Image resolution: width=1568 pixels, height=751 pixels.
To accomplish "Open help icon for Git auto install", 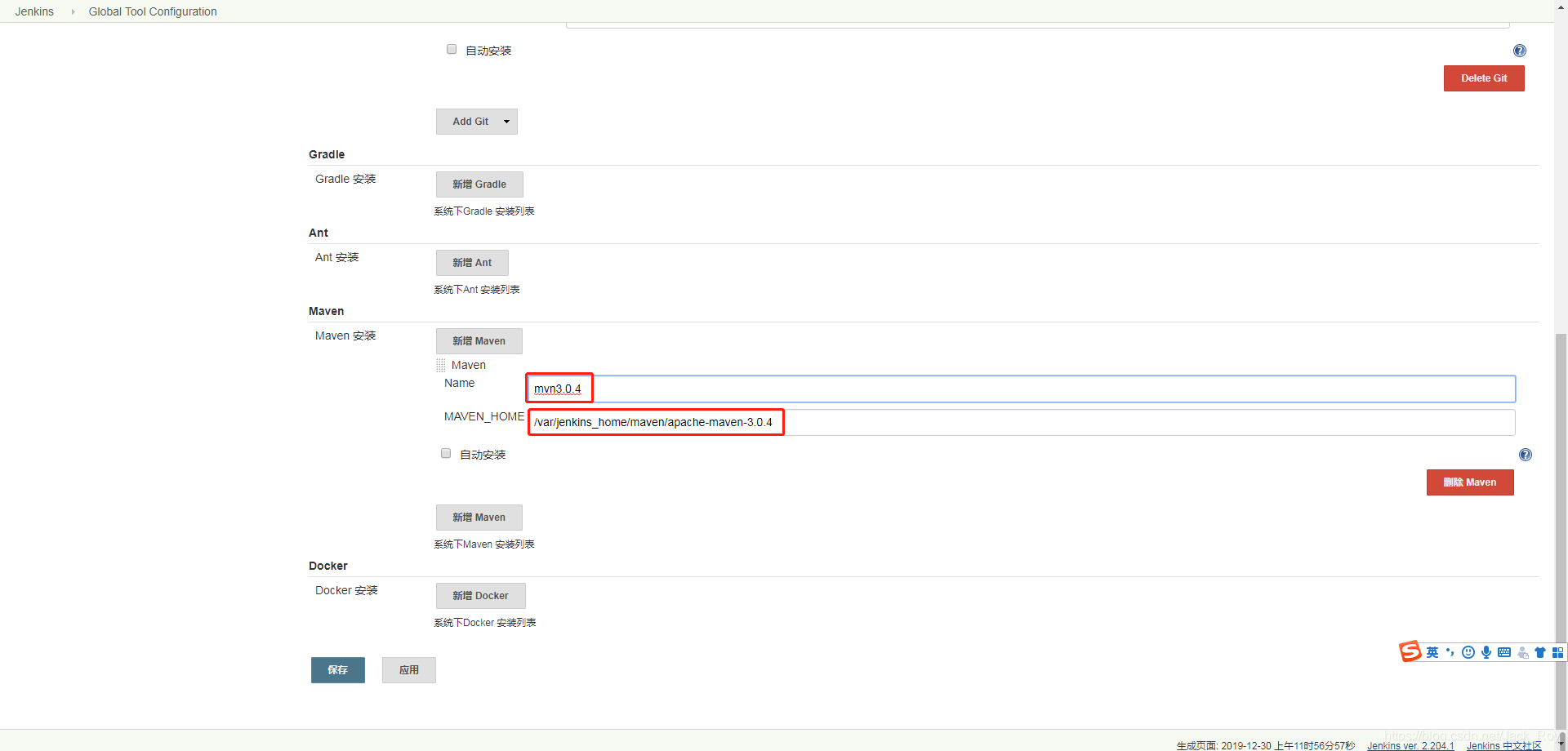I will coord(1520,51).
